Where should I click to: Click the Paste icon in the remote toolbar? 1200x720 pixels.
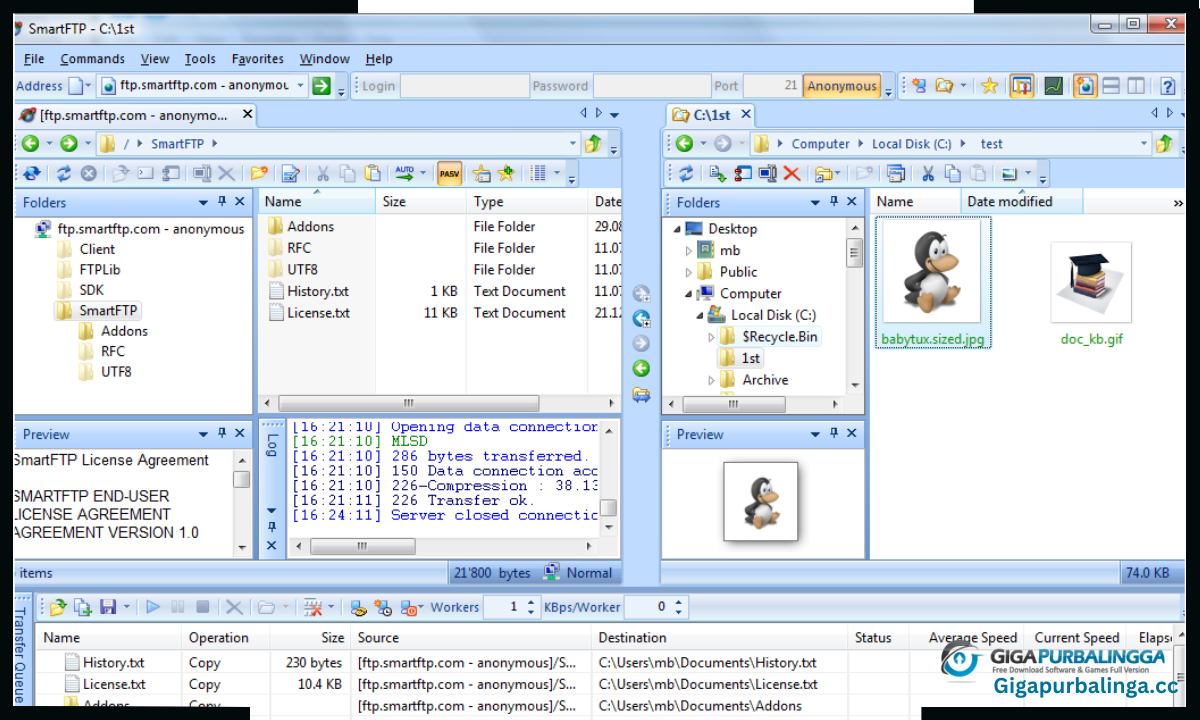coord(373,173)
